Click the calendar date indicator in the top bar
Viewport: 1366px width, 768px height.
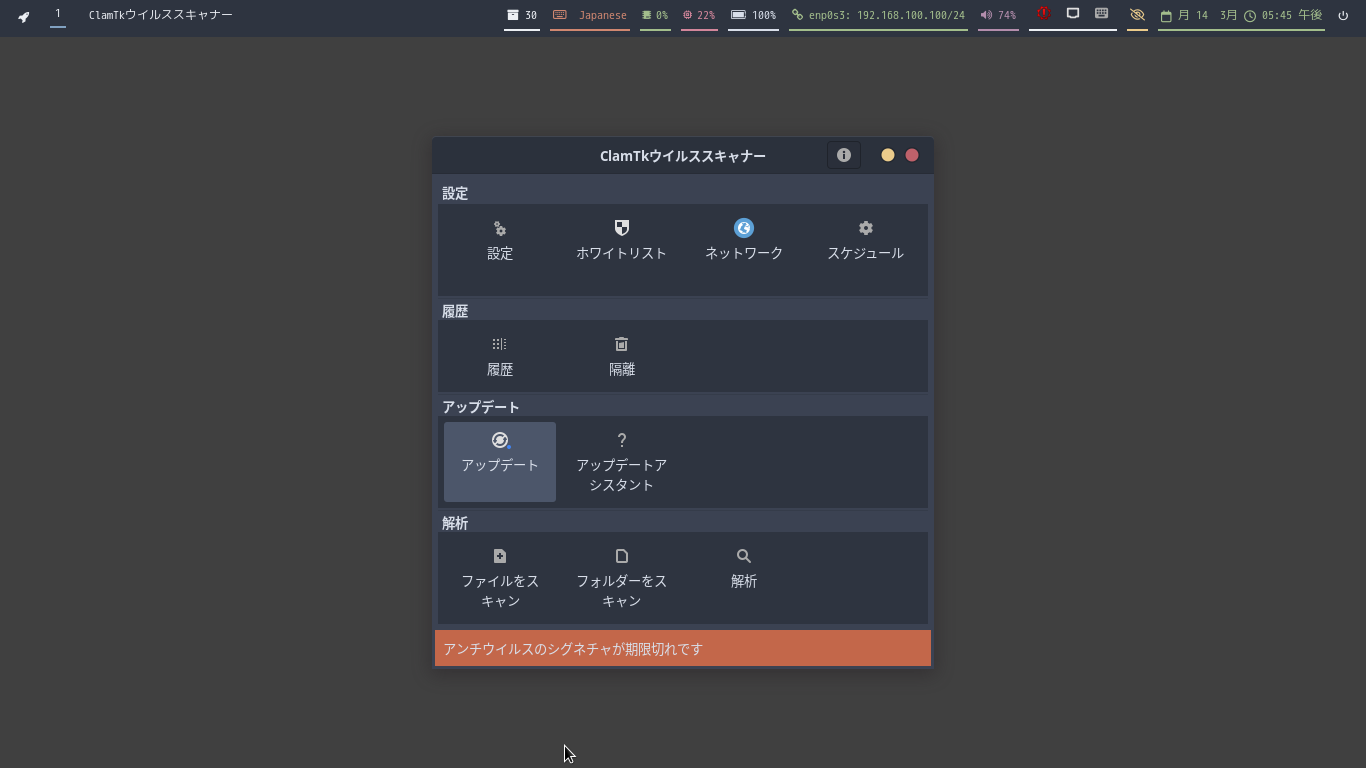pos(1198,15)
